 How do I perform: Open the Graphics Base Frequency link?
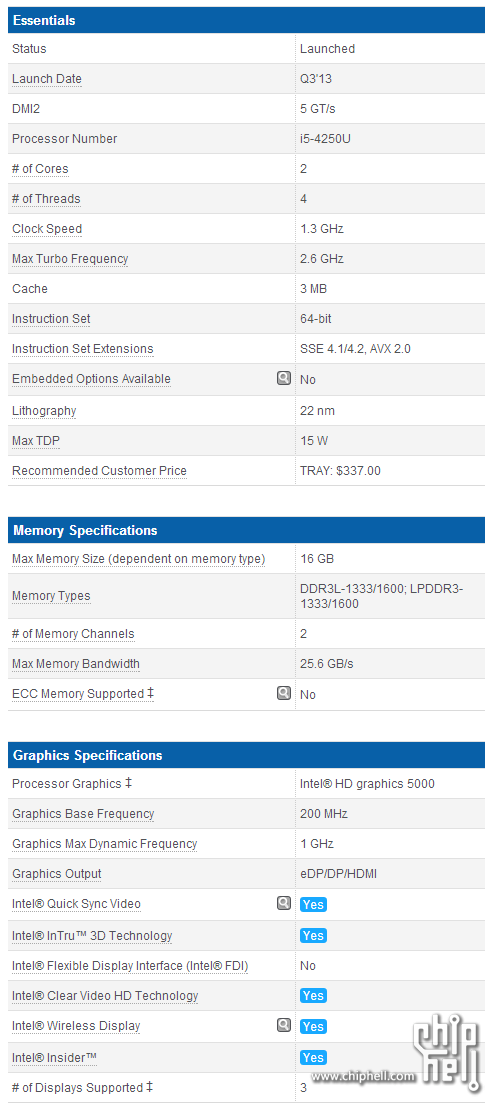click(83, 814)
